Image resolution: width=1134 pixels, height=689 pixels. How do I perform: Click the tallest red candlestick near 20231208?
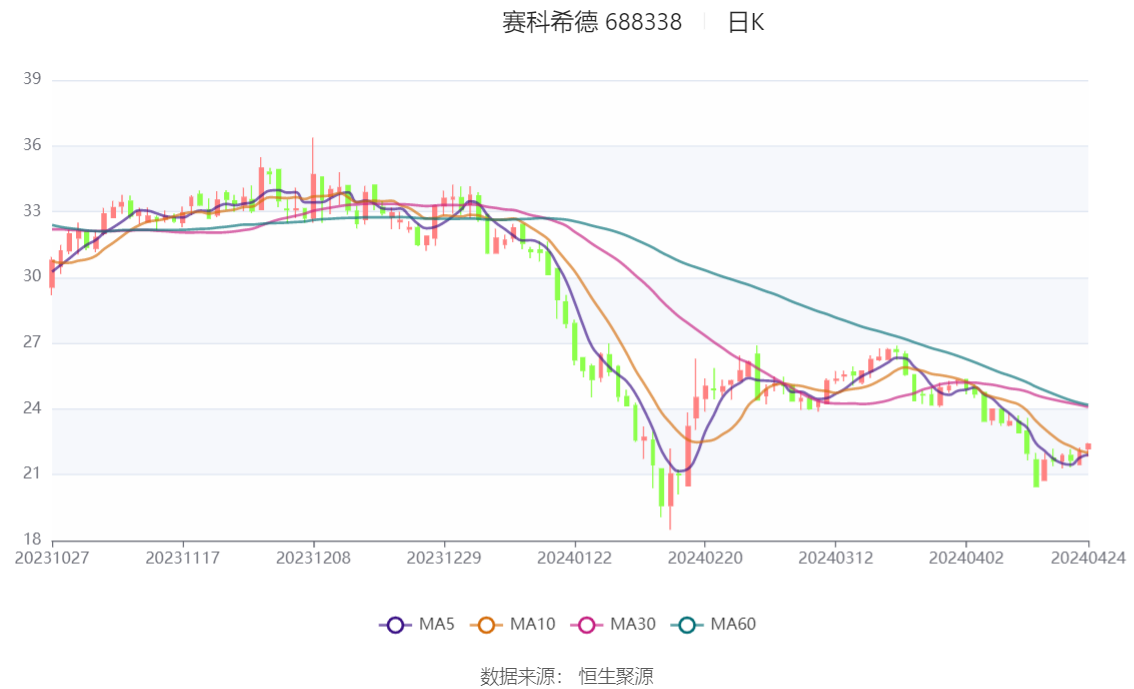point(313,195)
